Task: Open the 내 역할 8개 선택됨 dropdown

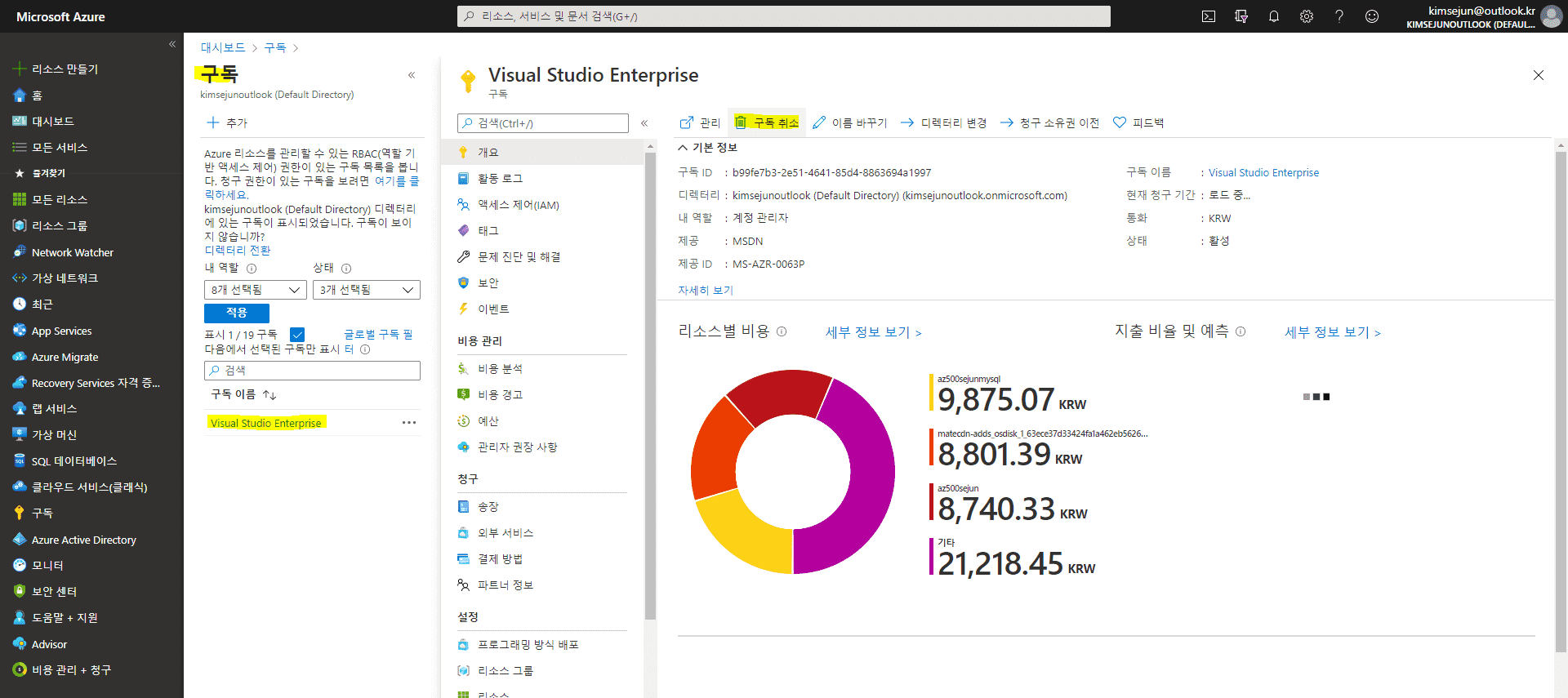Action: [255, 290]
